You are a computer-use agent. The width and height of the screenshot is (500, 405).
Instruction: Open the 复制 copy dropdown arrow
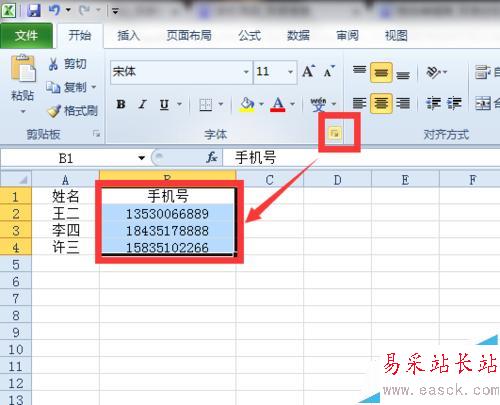coord(94,87)
